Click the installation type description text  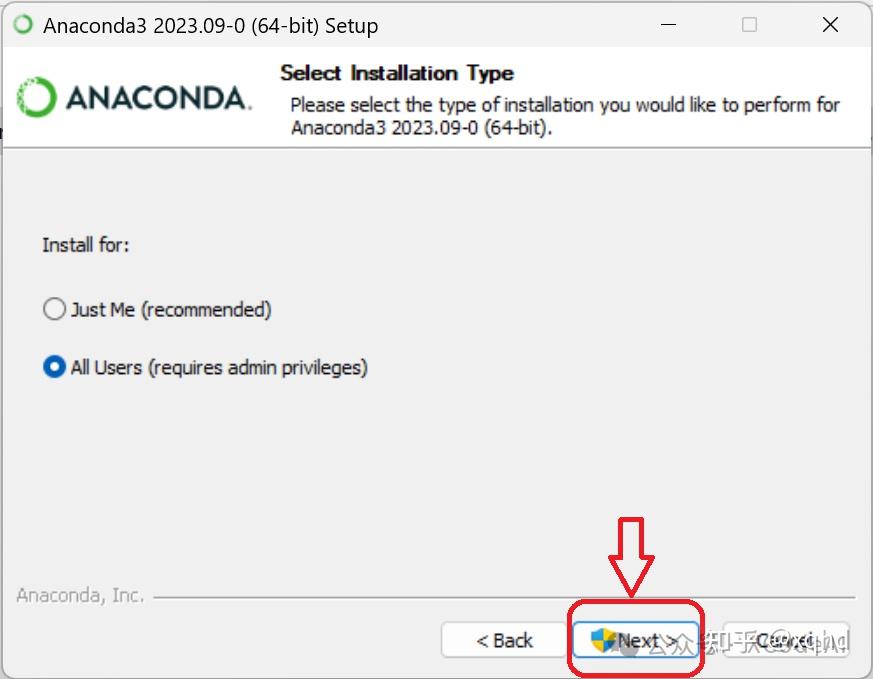[x=565, y=116]
